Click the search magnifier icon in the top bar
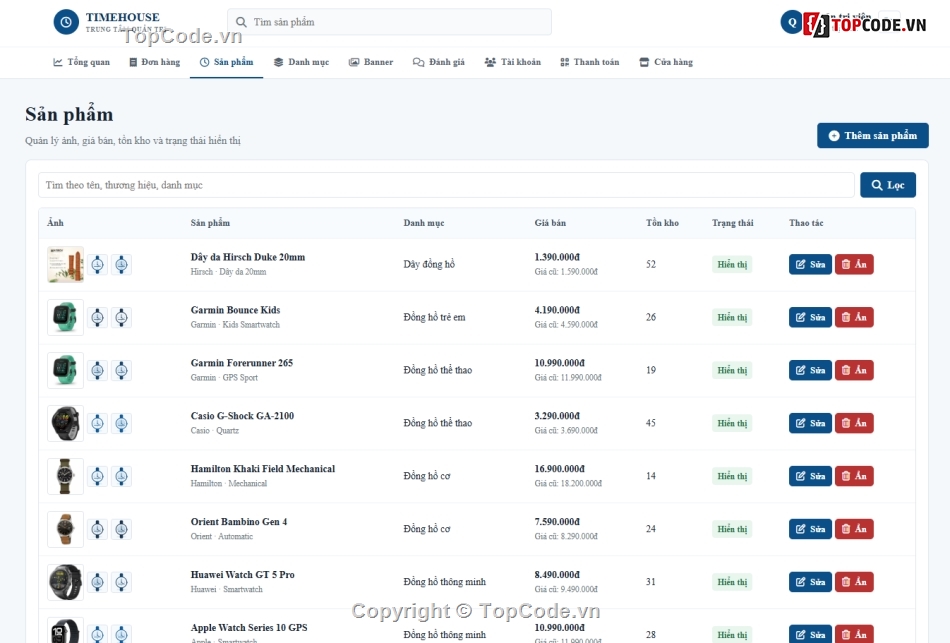The image size is (950, 643). click(241, 22)
